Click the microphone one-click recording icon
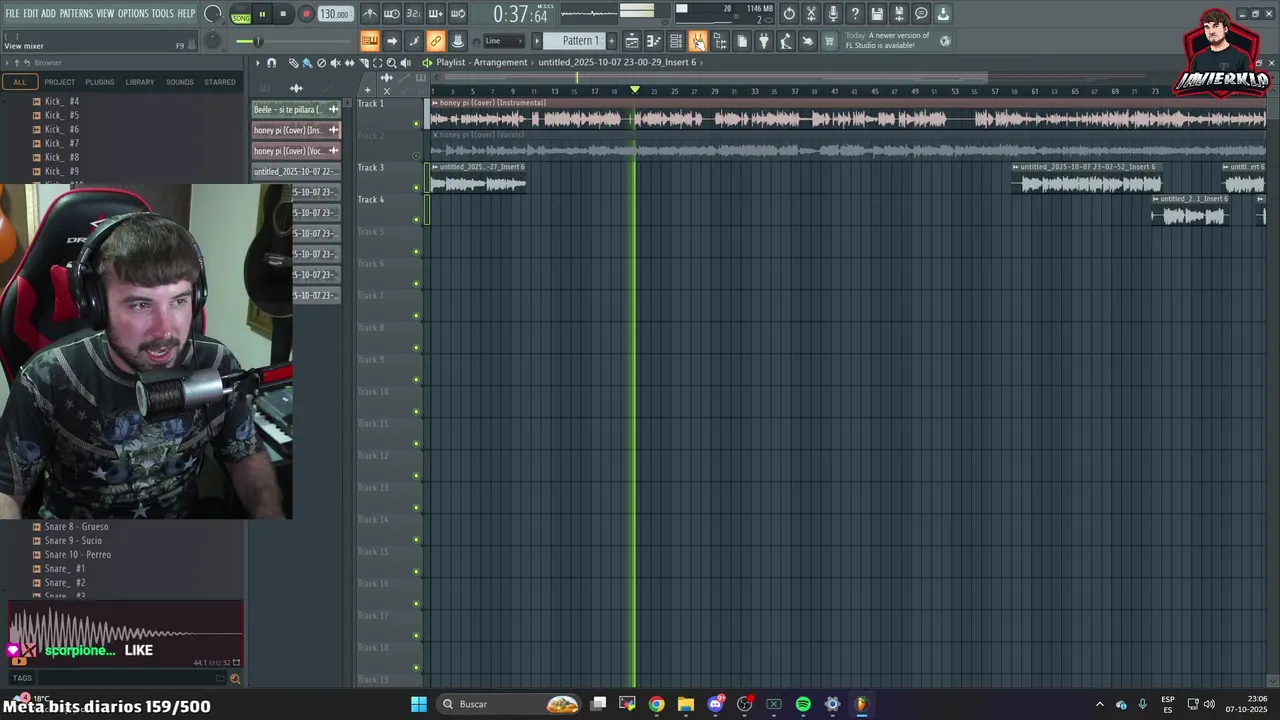 click(833, 14)
